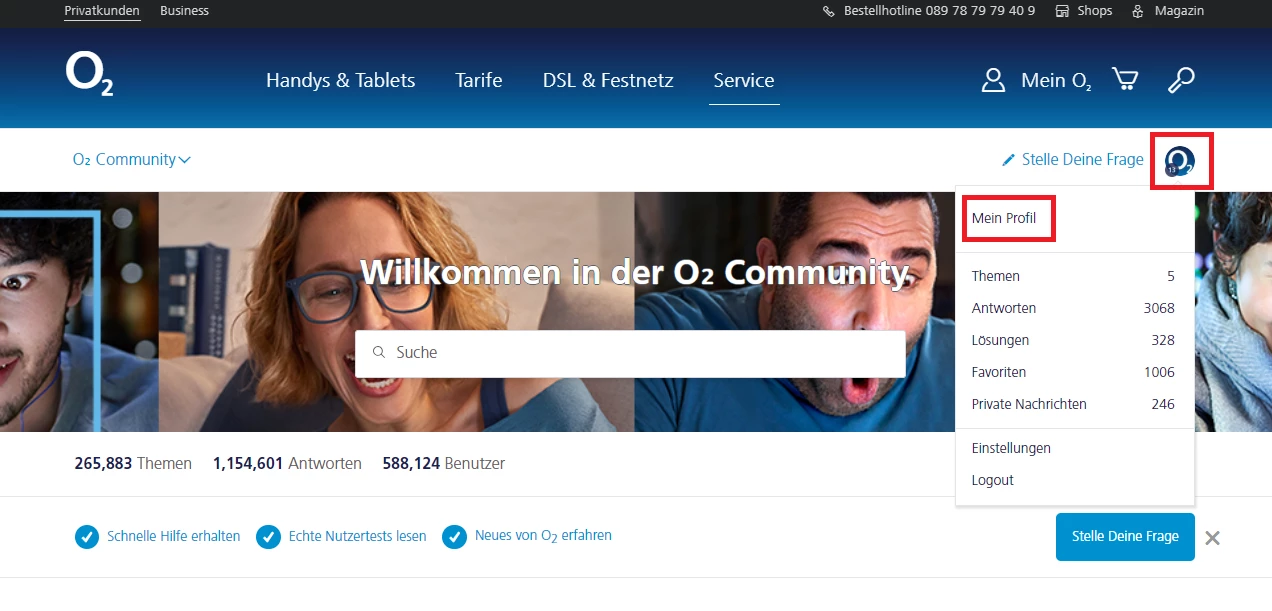Click Echte Nutzertests lesen text
This screenshot has width=1272, height=611.
click(358, 536)
